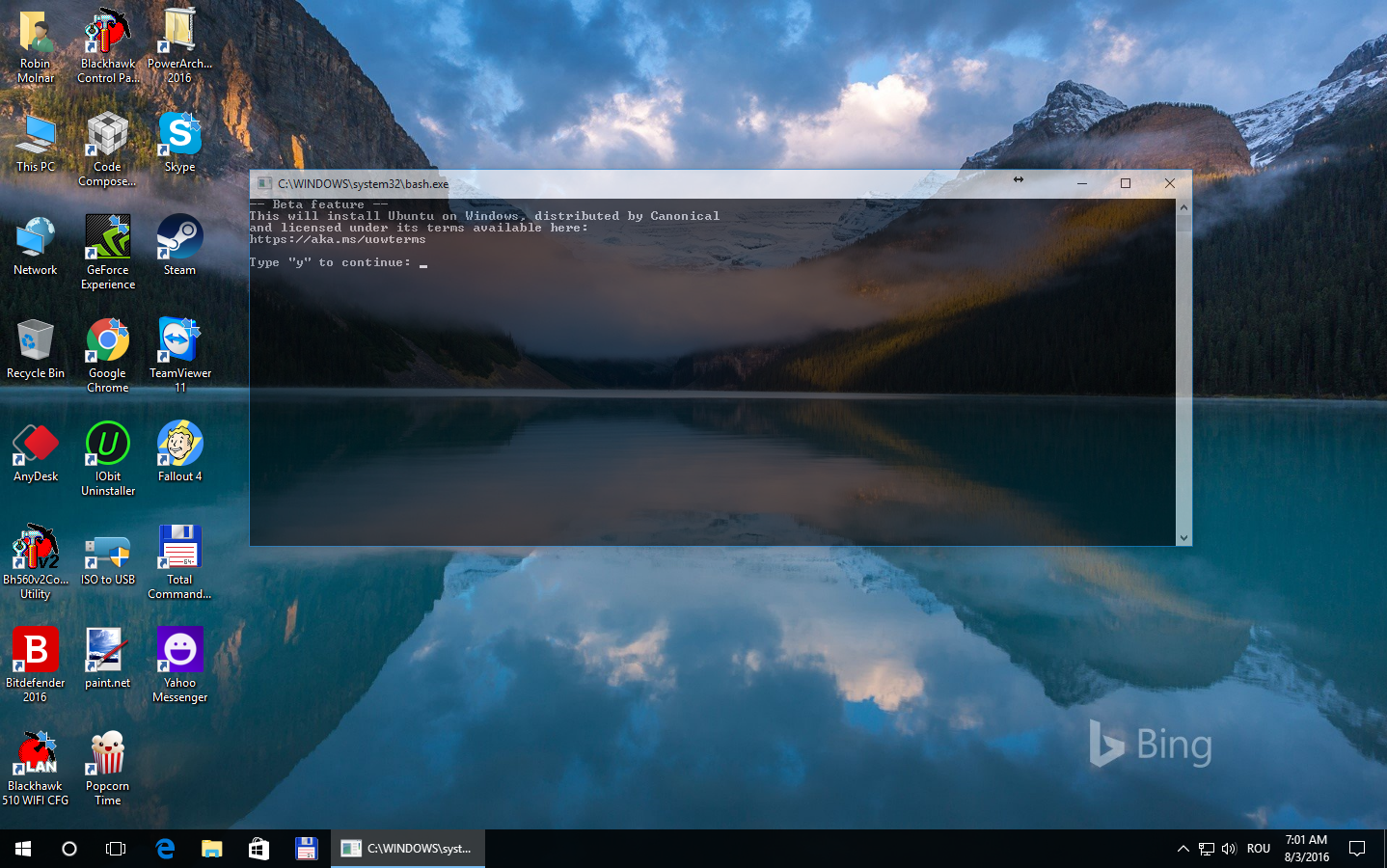The width and height of the screenshot is (1387, 868).
Task: Close the bash.exe window
Action: pyautogui.click(x=1170, y=183)
